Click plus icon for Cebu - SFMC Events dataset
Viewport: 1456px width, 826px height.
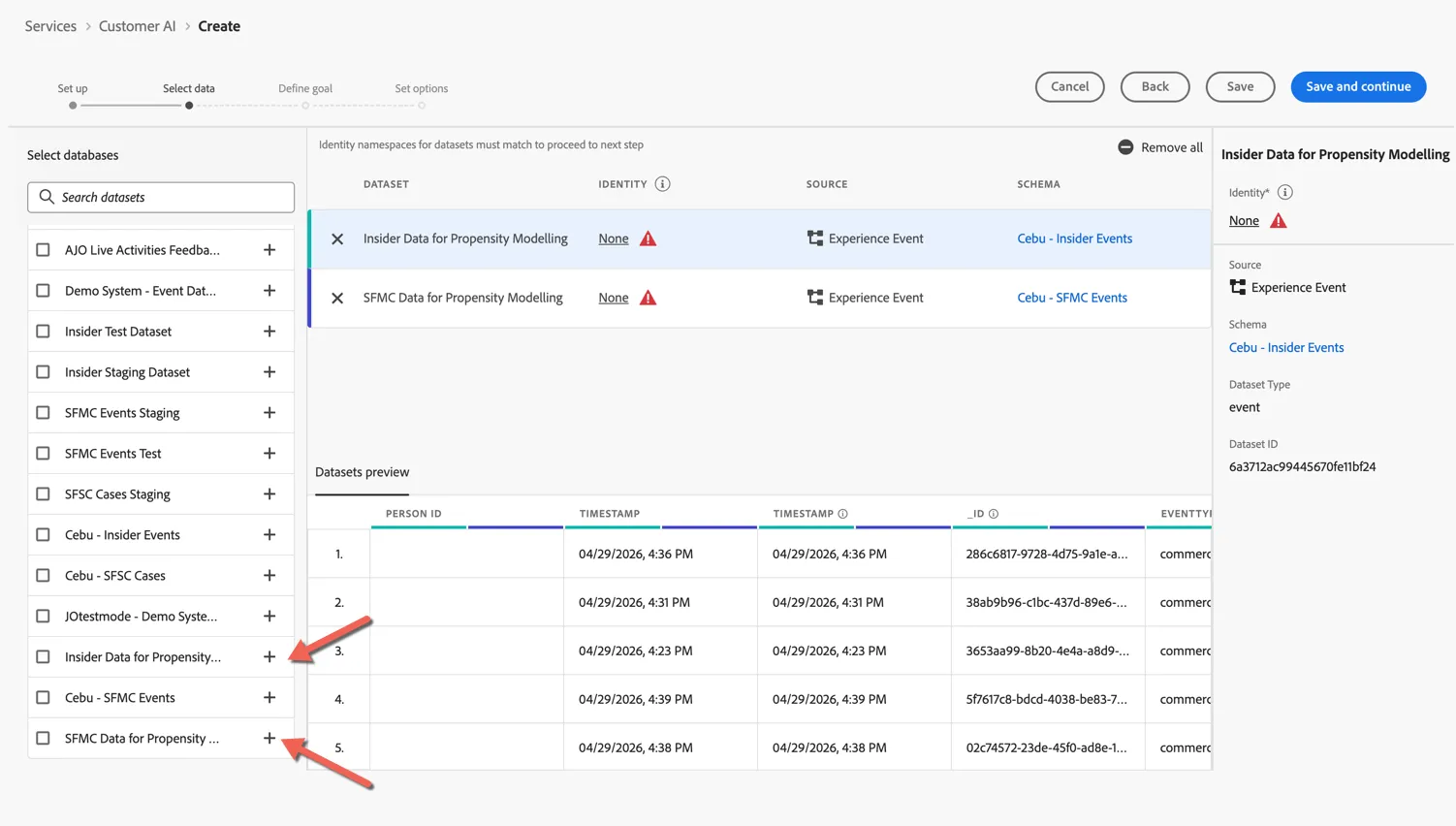click(269, 698)
